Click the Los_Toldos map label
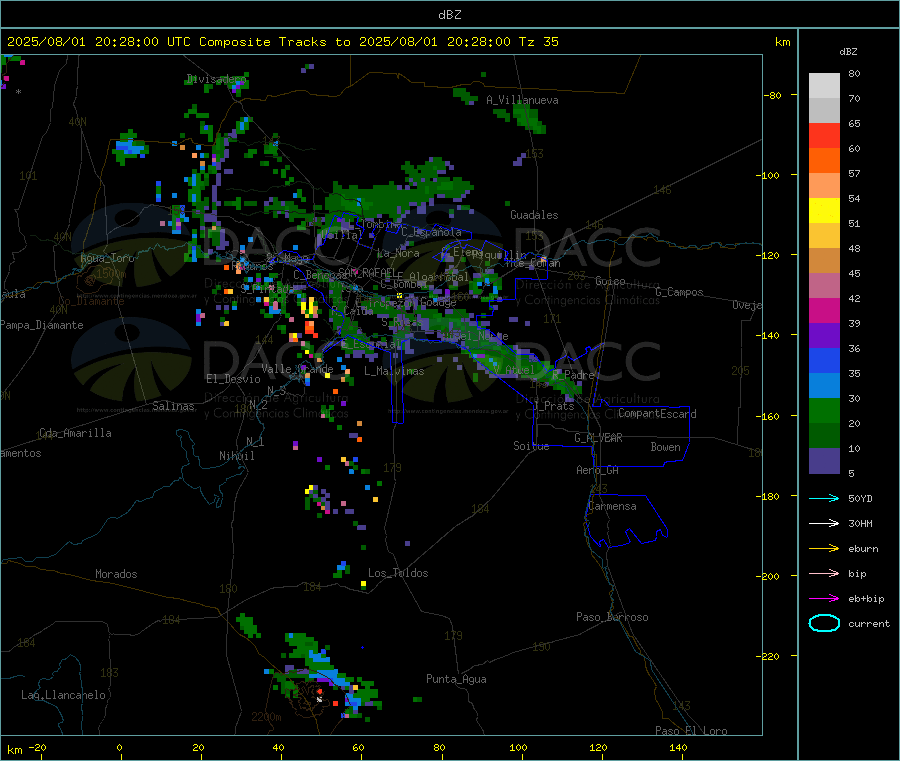 [398, 573]
